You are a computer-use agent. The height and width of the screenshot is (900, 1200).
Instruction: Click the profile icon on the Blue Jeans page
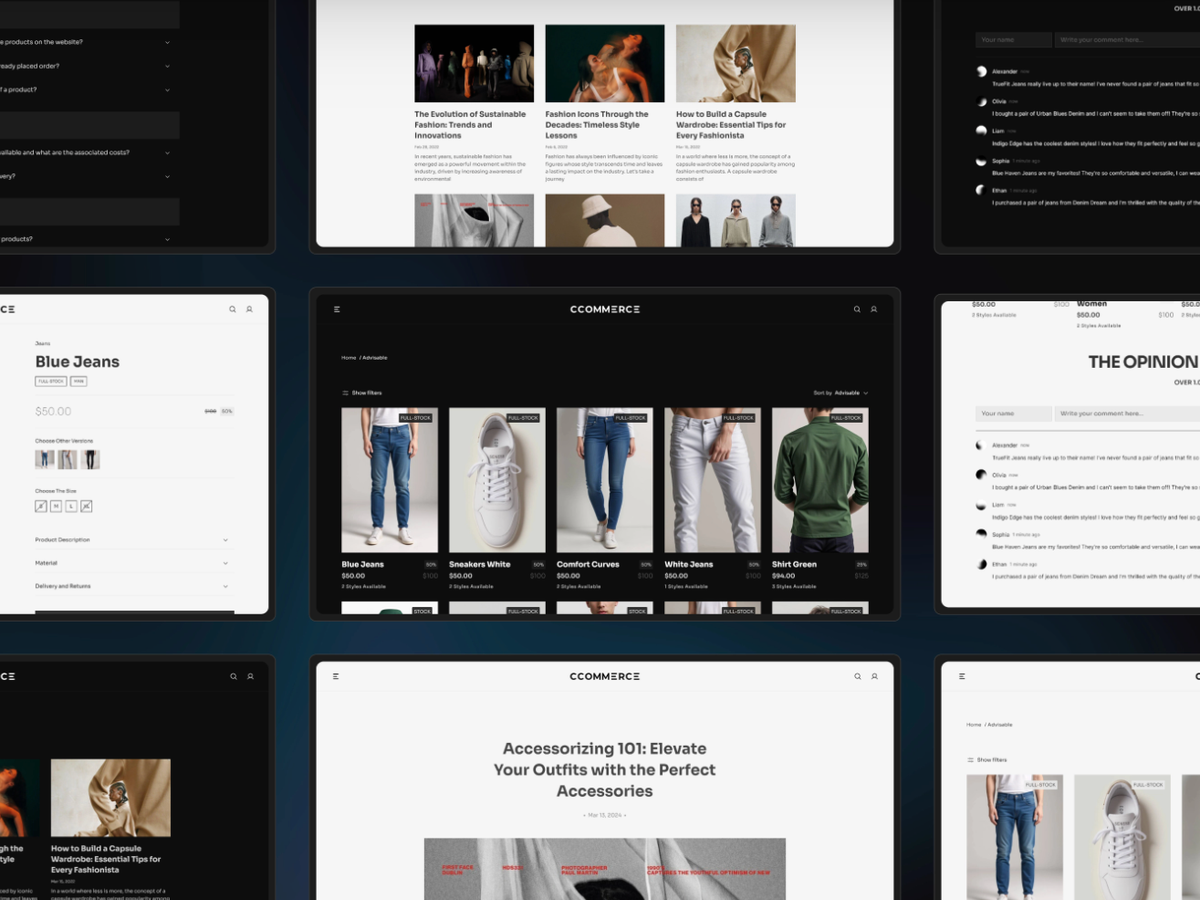tap(248, 310)
